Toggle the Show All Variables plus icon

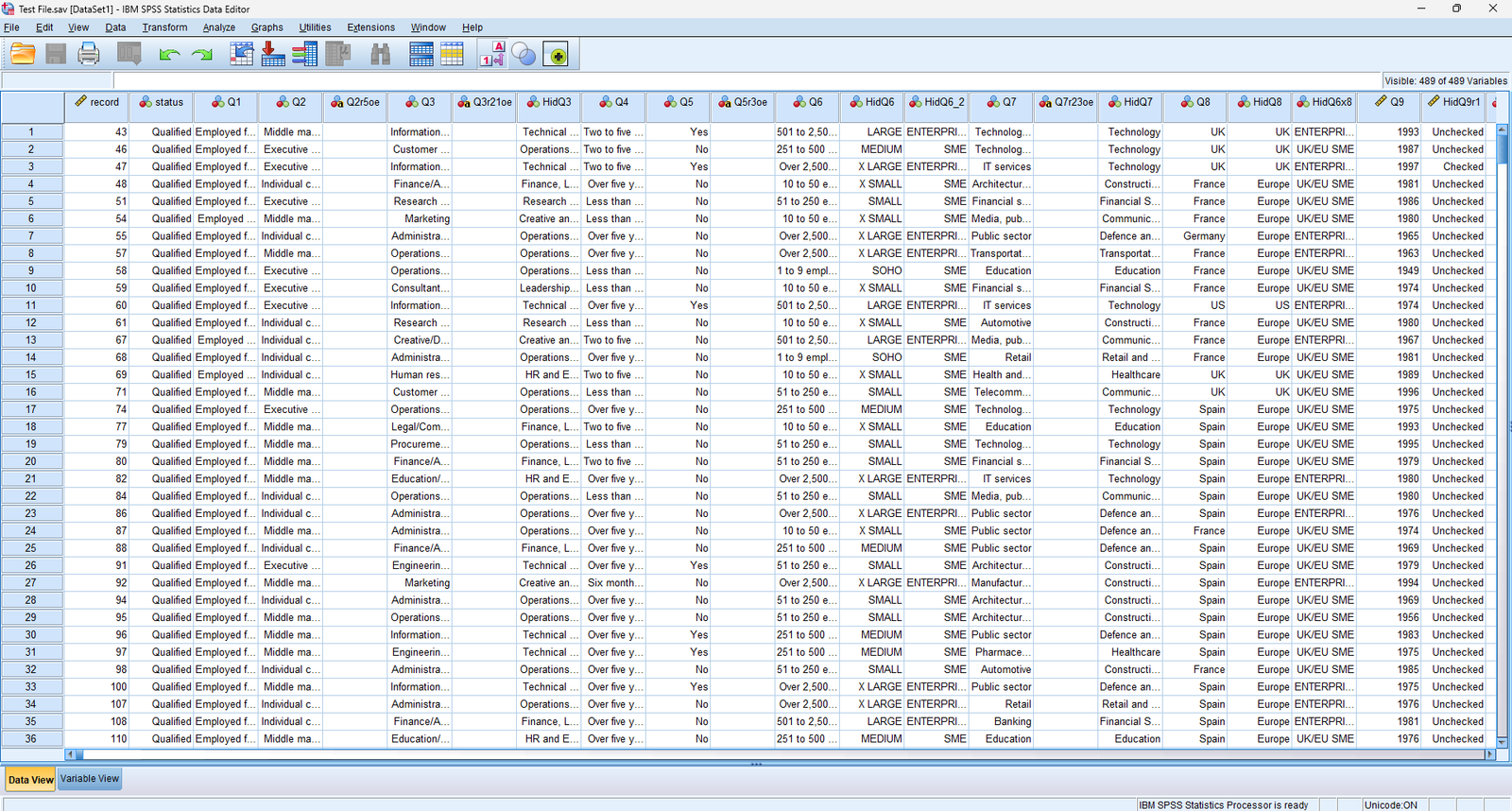click(558, 55)
